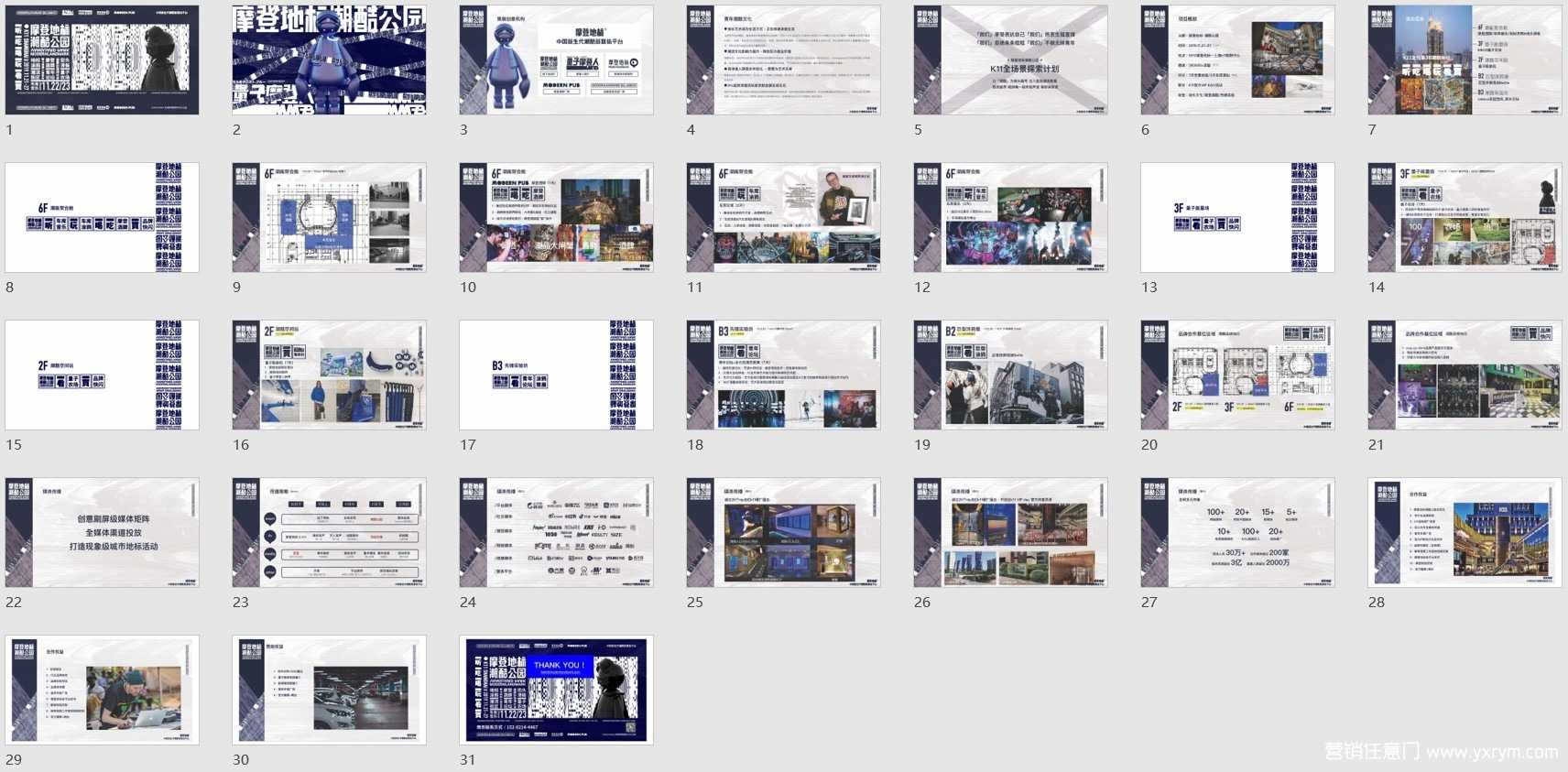Image resolution: width=1568 pixels, height=772 pixels.
Task: Select the slide 25 thumbnail
Action: 784,533
